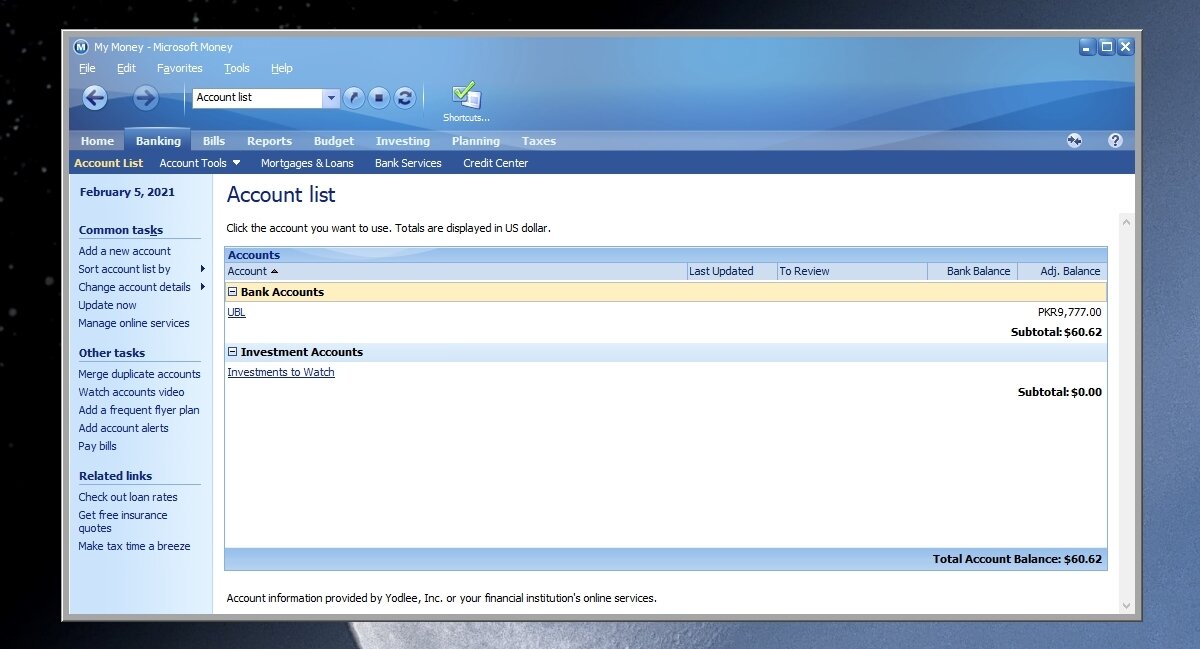Click Add a new account
Image resolution: width=1200 pixels, height=649 pixels.
point(122,251)
